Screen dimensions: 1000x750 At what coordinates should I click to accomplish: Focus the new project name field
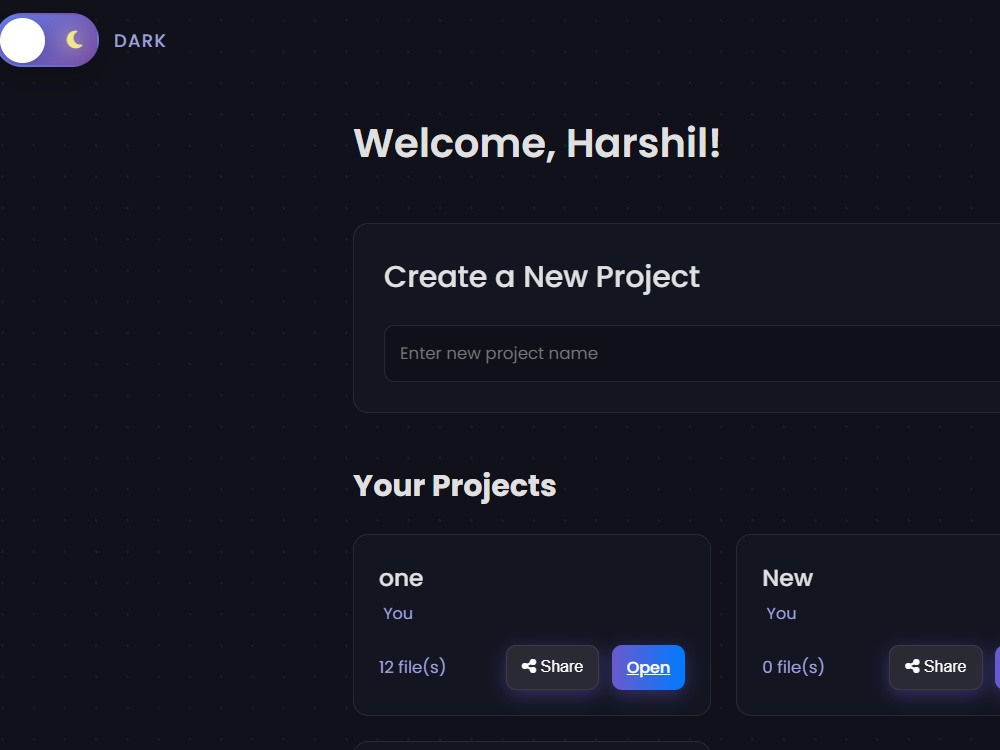click(692, 353)
